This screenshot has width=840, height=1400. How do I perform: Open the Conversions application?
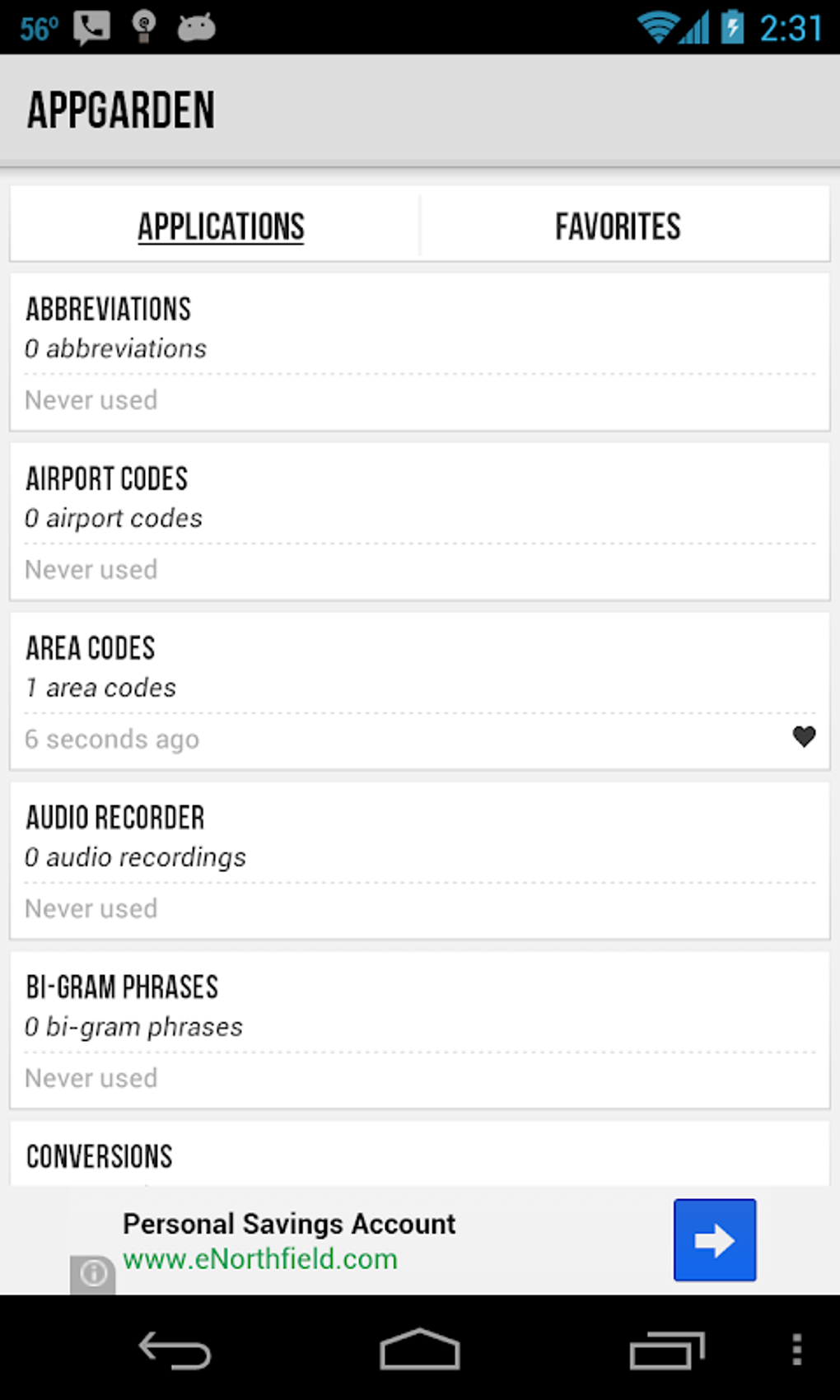pos(419,1155)
